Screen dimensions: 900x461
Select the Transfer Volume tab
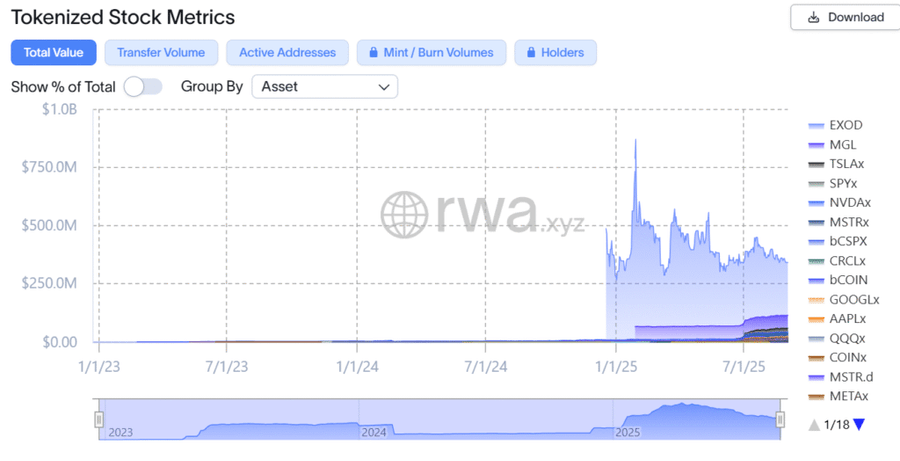[161, 53]
